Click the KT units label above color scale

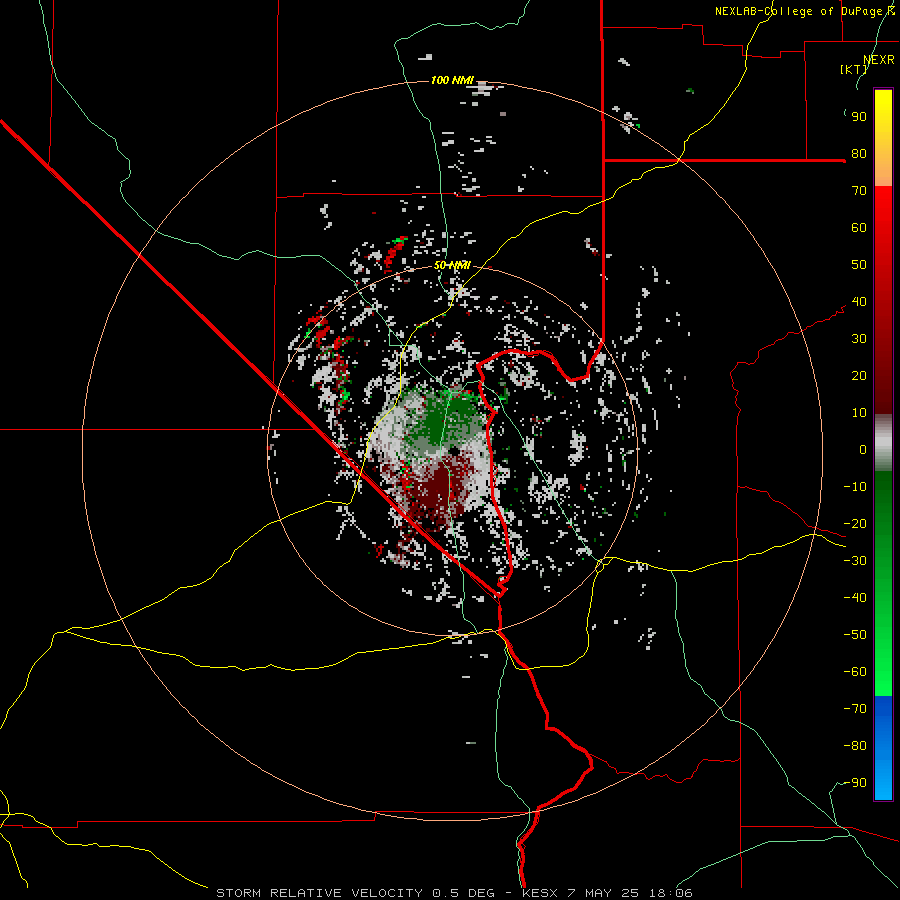point(854,69)
